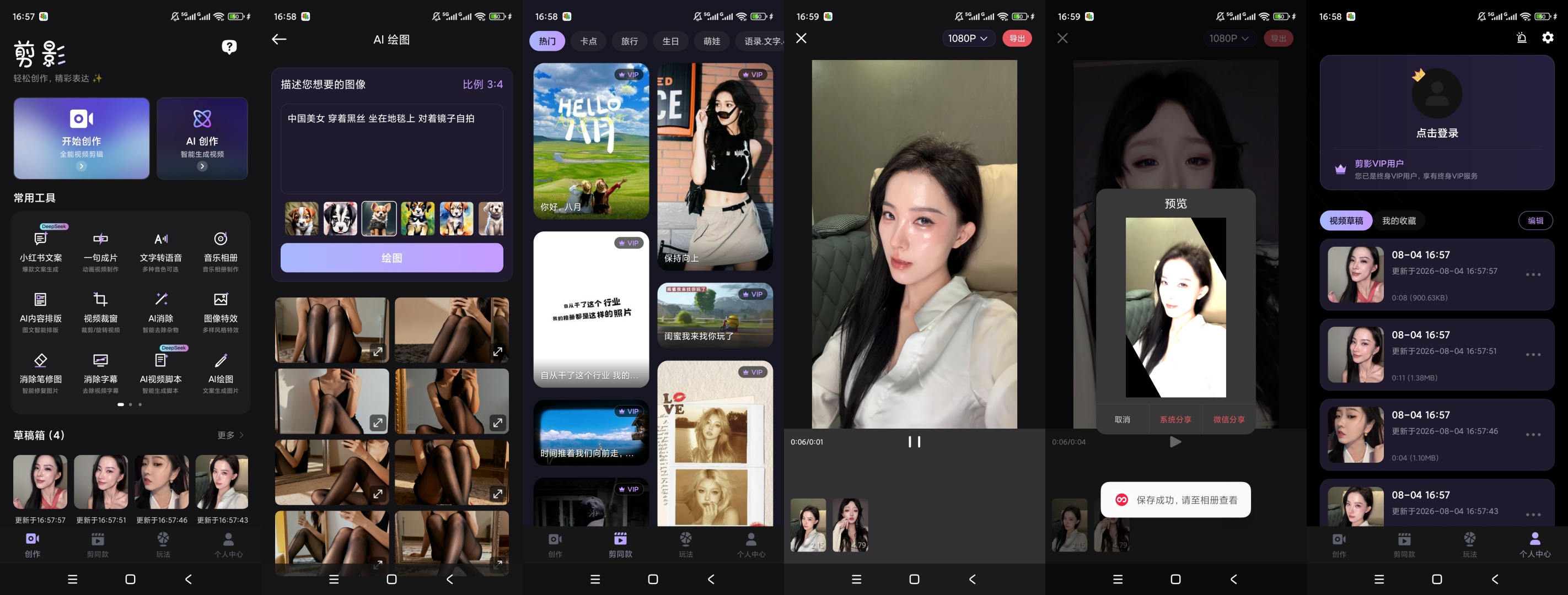Open the 保持向上 template card
Viewport: 1568px width, 595px height.
click(715, 167)
